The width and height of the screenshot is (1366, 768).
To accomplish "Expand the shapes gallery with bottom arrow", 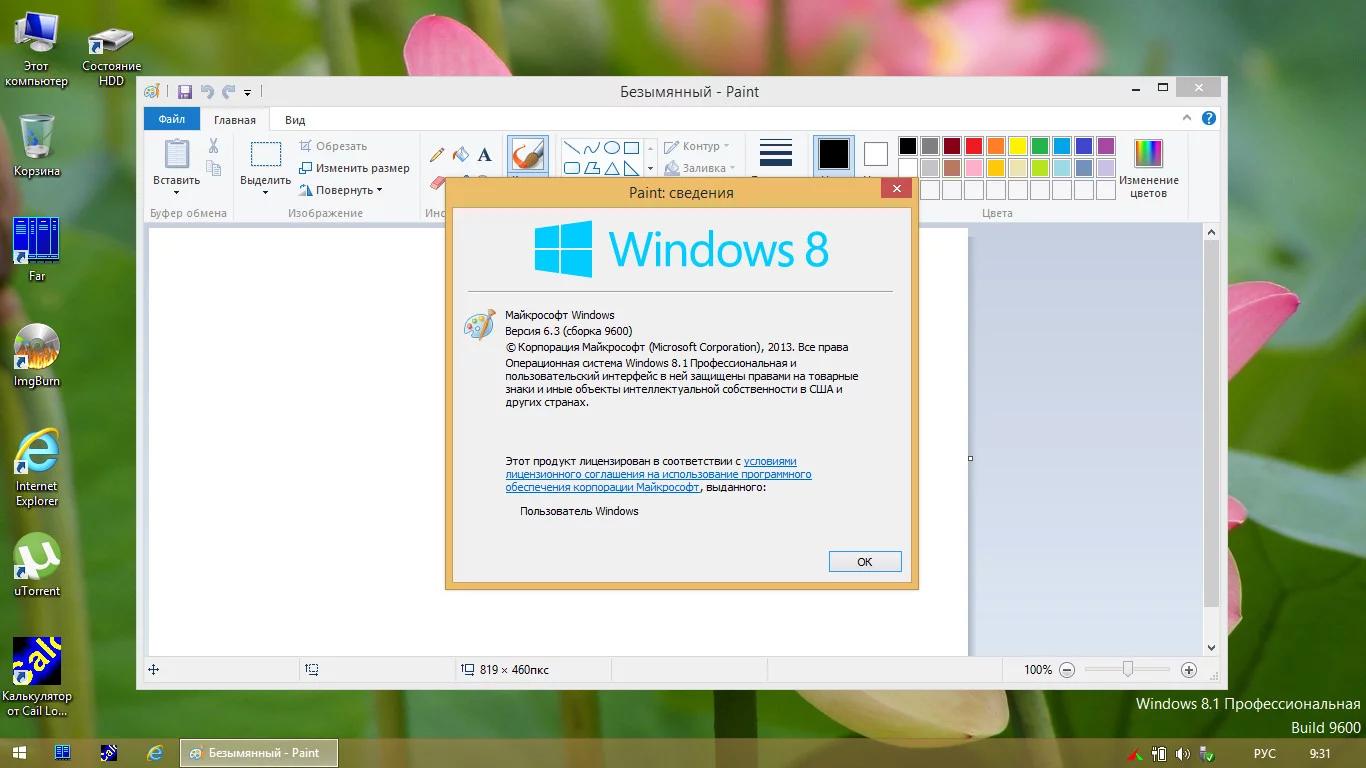I will (x=650, y=169).
